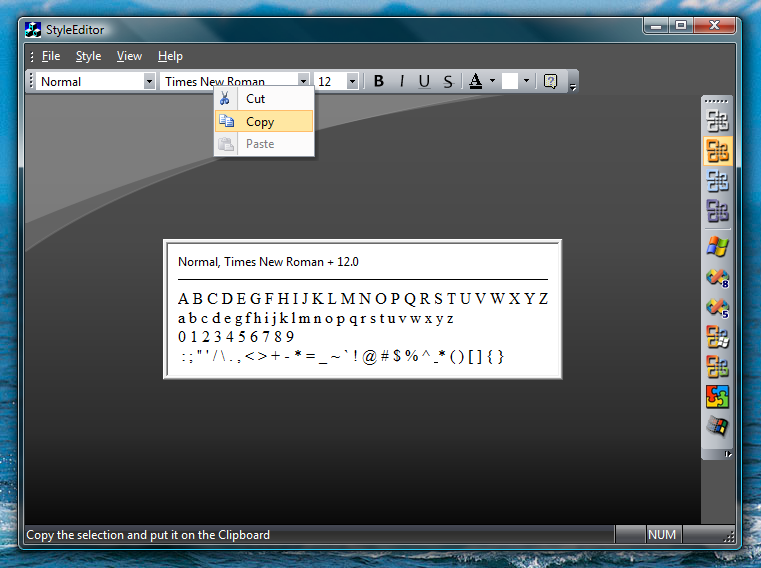Select the colorful puzzle pieces theme icon
This screenshot has height=568, width=761.
pyautogui.click(x=717, y=397)
